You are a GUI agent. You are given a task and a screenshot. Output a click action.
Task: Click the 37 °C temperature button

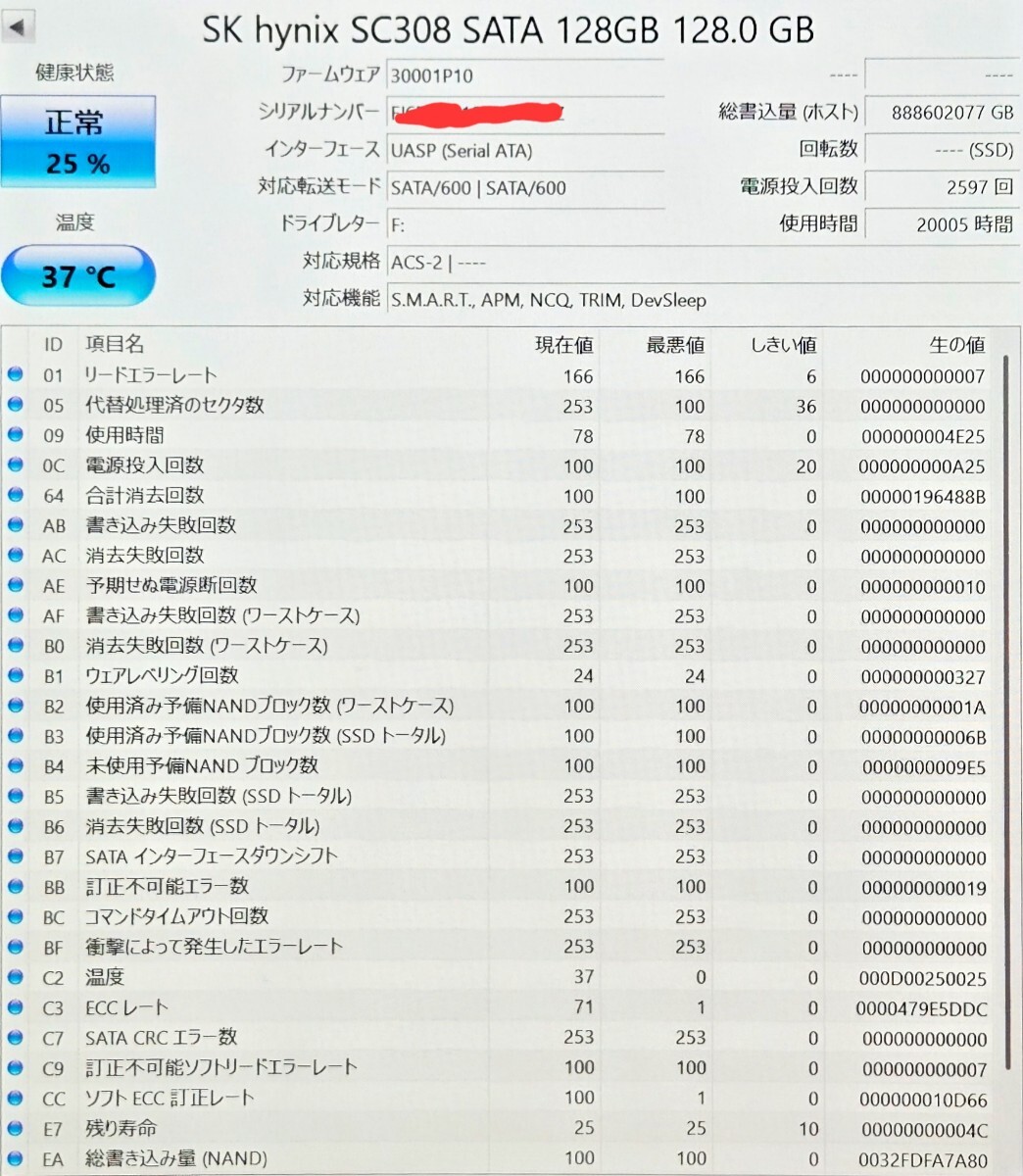coord(78,276)
